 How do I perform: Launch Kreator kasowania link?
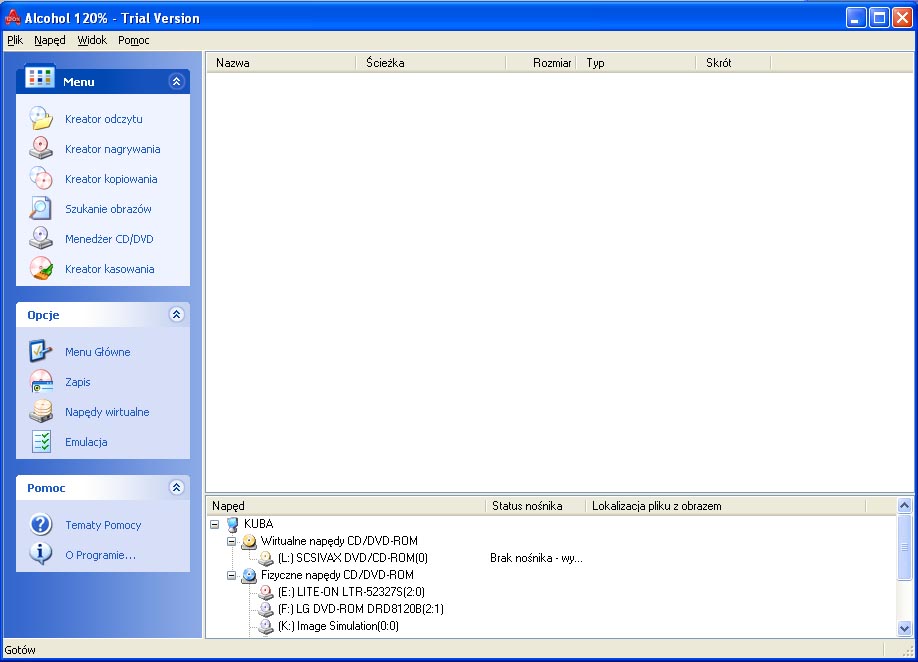(x=109, y=269)
